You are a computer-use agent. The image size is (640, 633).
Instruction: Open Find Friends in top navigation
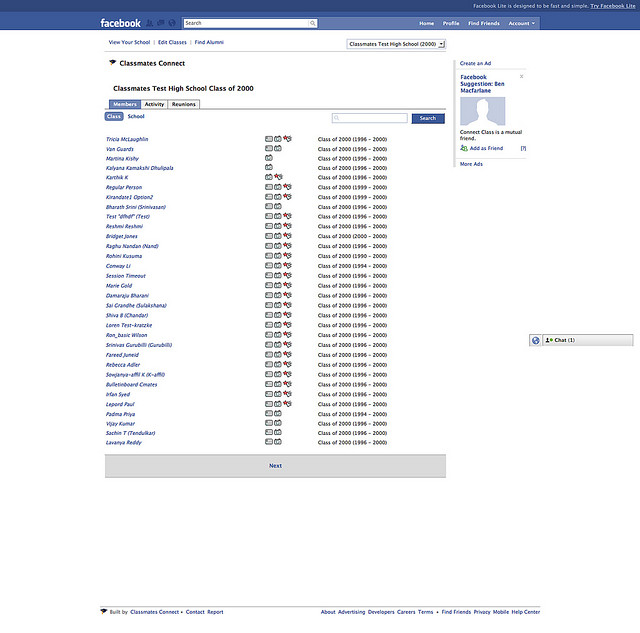pyautogui.click(x=484, y=23)
